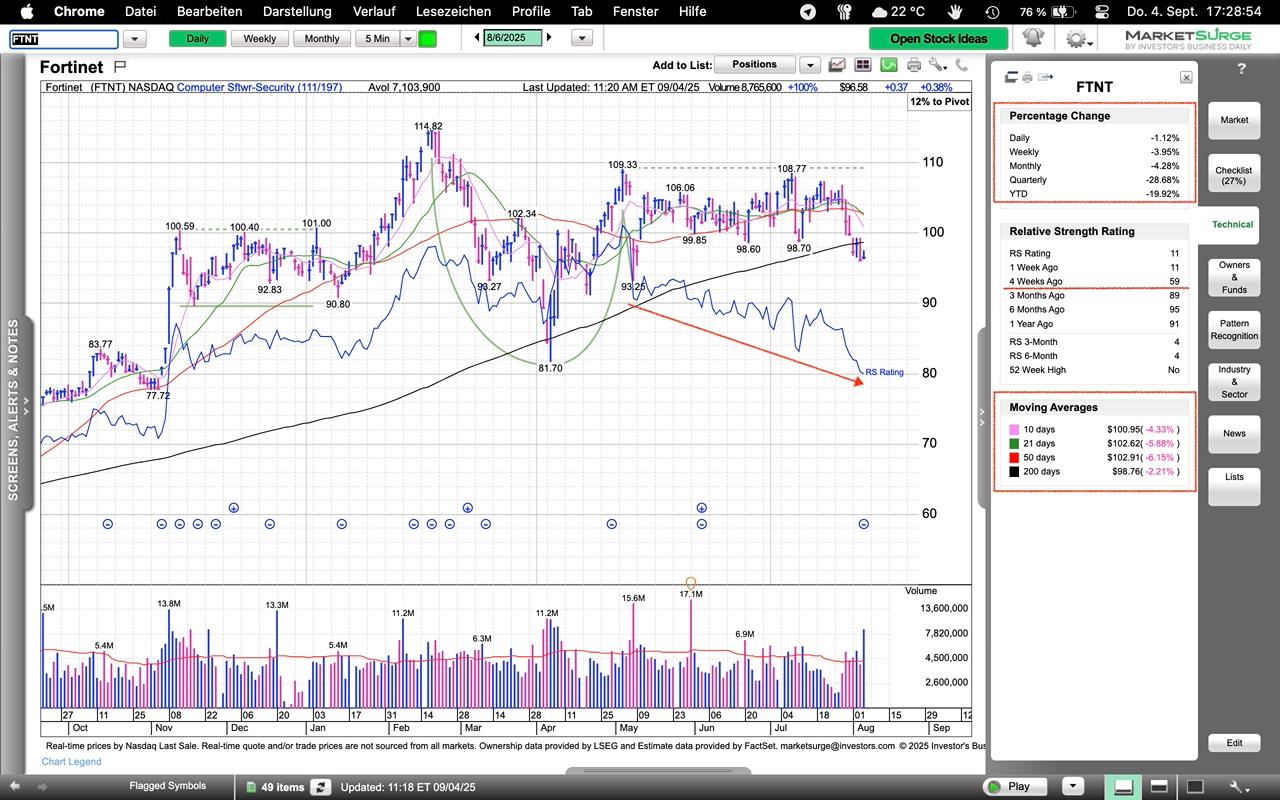1280x800 pixels.
Task: Open the Pattern Recognition side tab
Action: tap(1234, 329)
